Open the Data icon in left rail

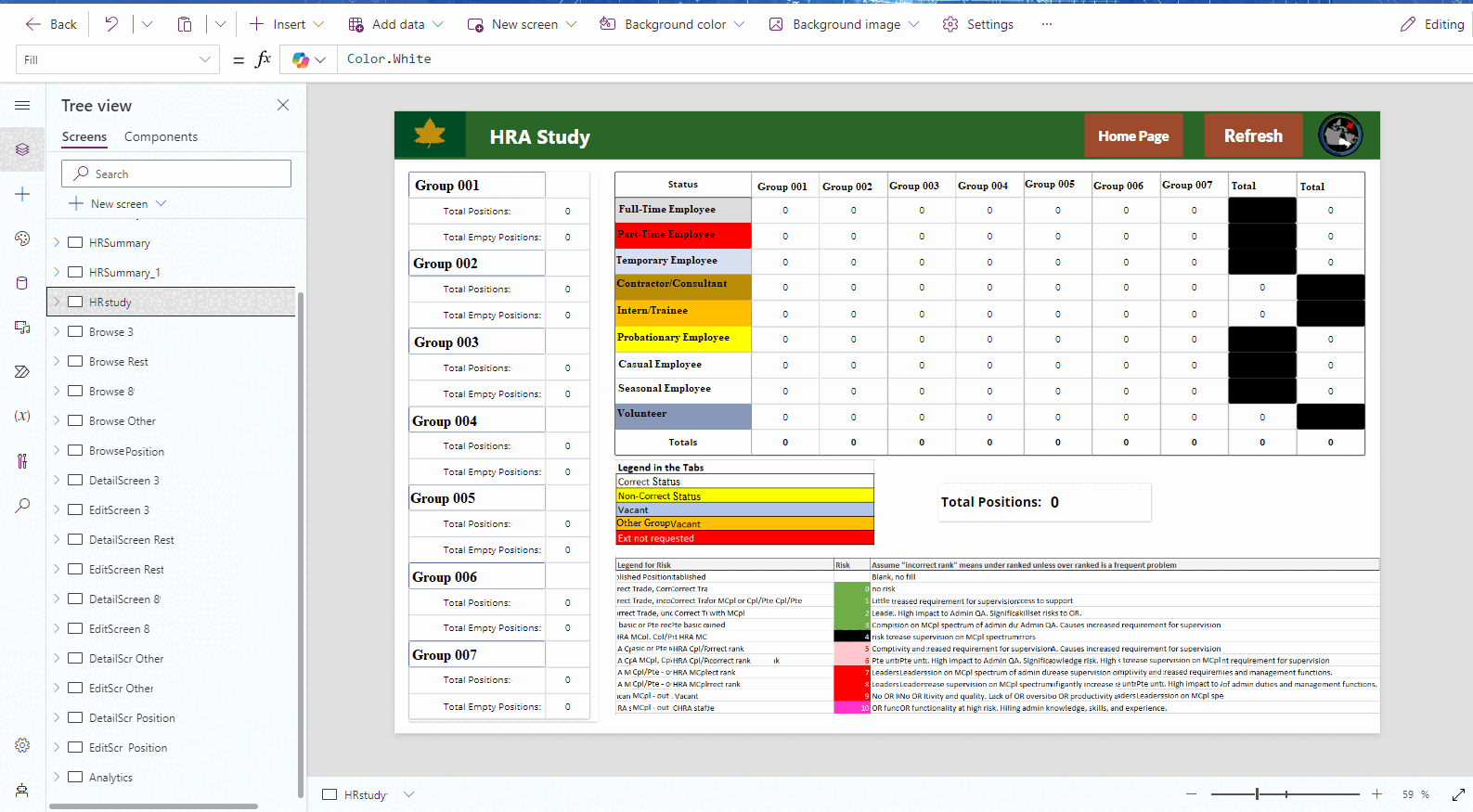22,283
